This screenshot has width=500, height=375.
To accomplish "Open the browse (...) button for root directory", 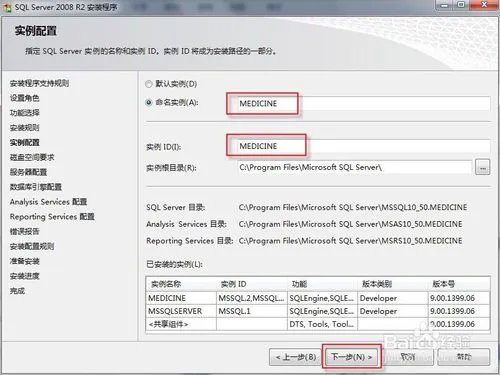I will [482, 167].
